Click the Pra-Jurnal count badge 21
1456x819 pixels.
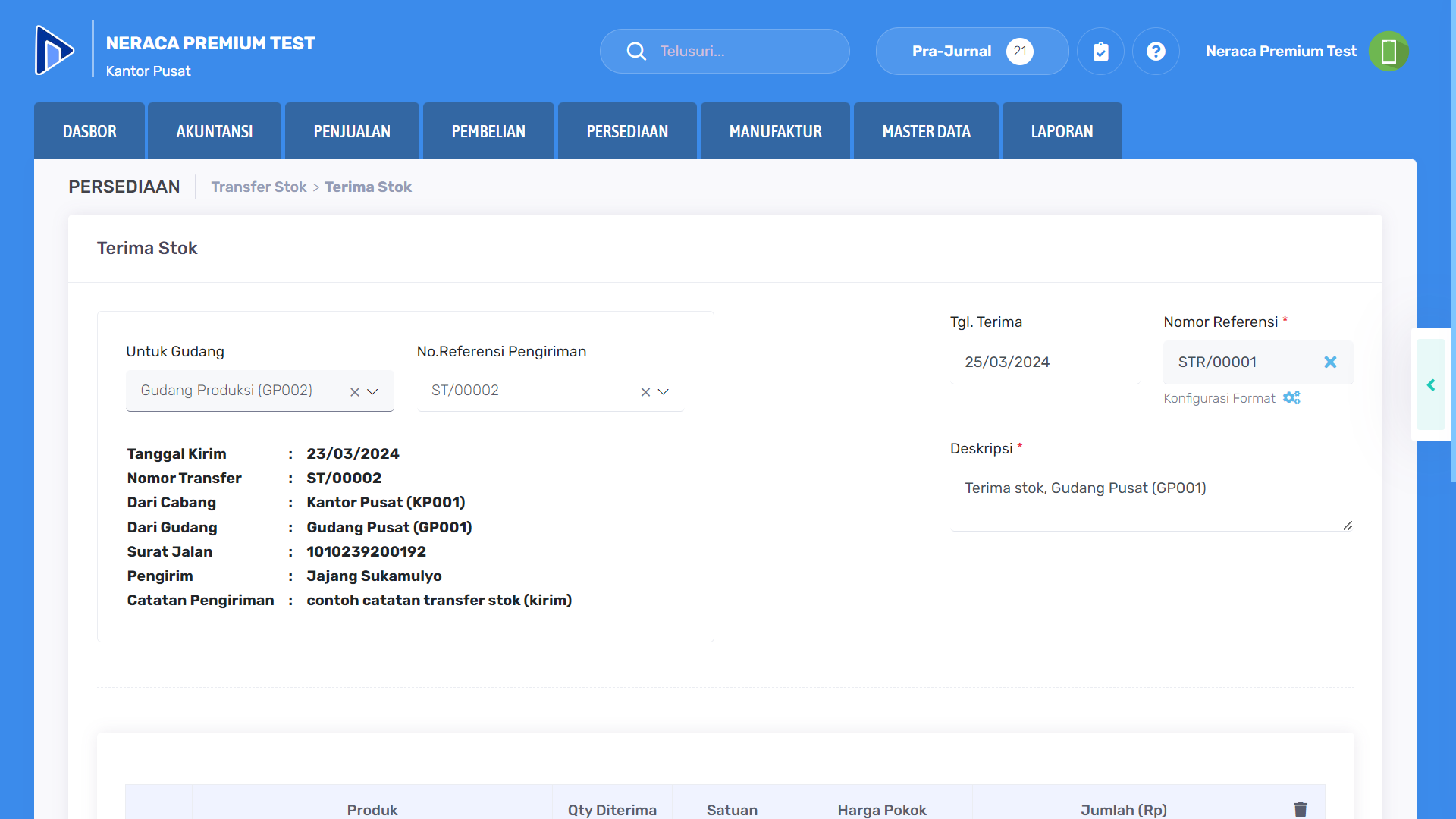tap(1020, 52)
